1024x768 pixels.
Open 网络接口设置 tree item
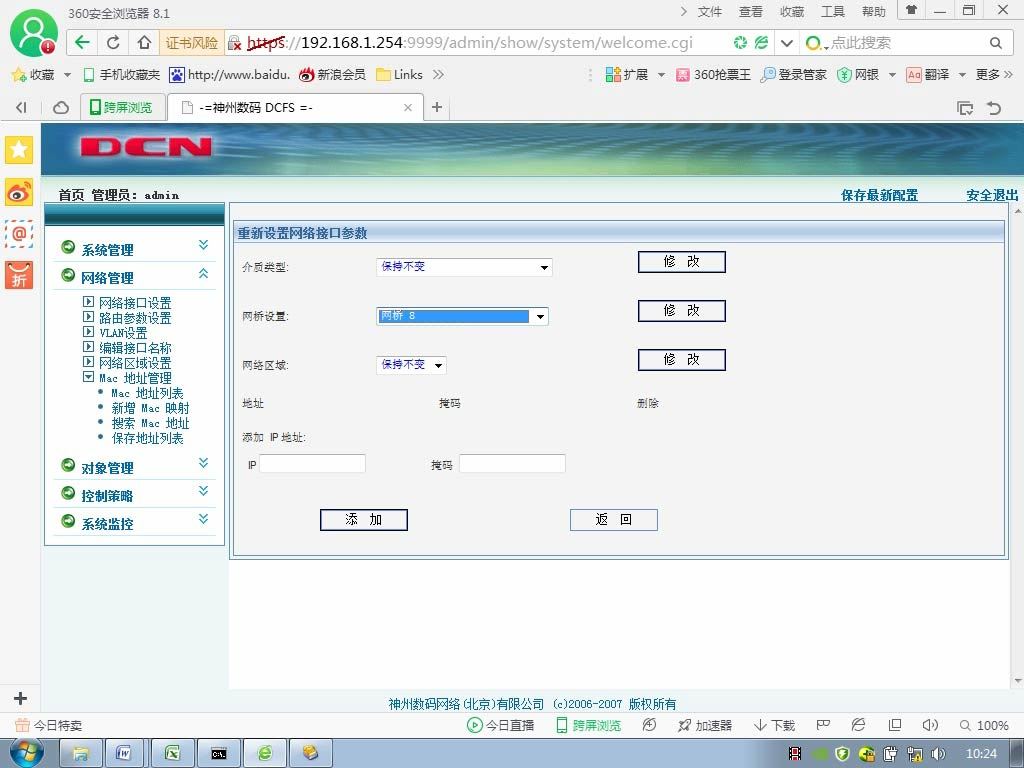point(135,303)
